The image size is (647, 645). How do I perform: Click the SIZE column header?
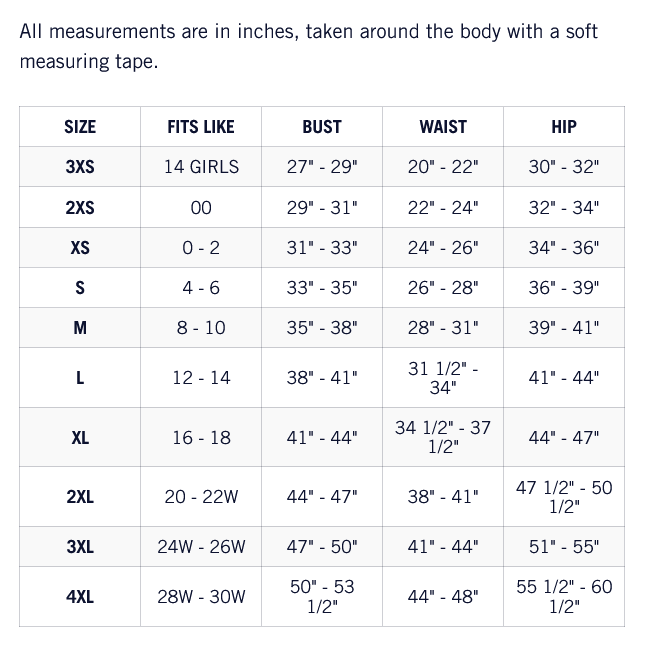coord(80,126)
